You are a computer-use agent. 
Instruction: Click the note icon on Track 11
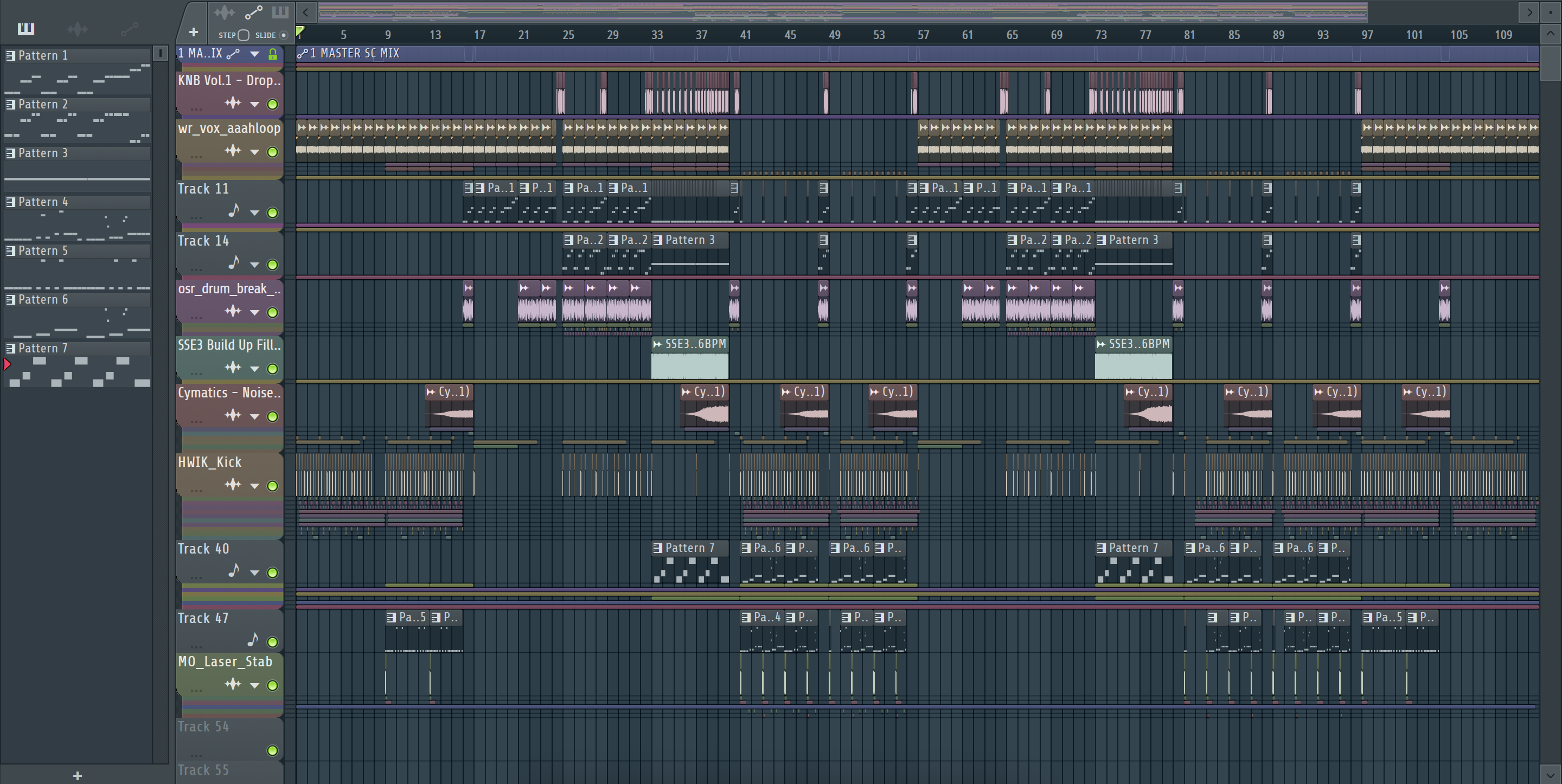click(234, 211)
